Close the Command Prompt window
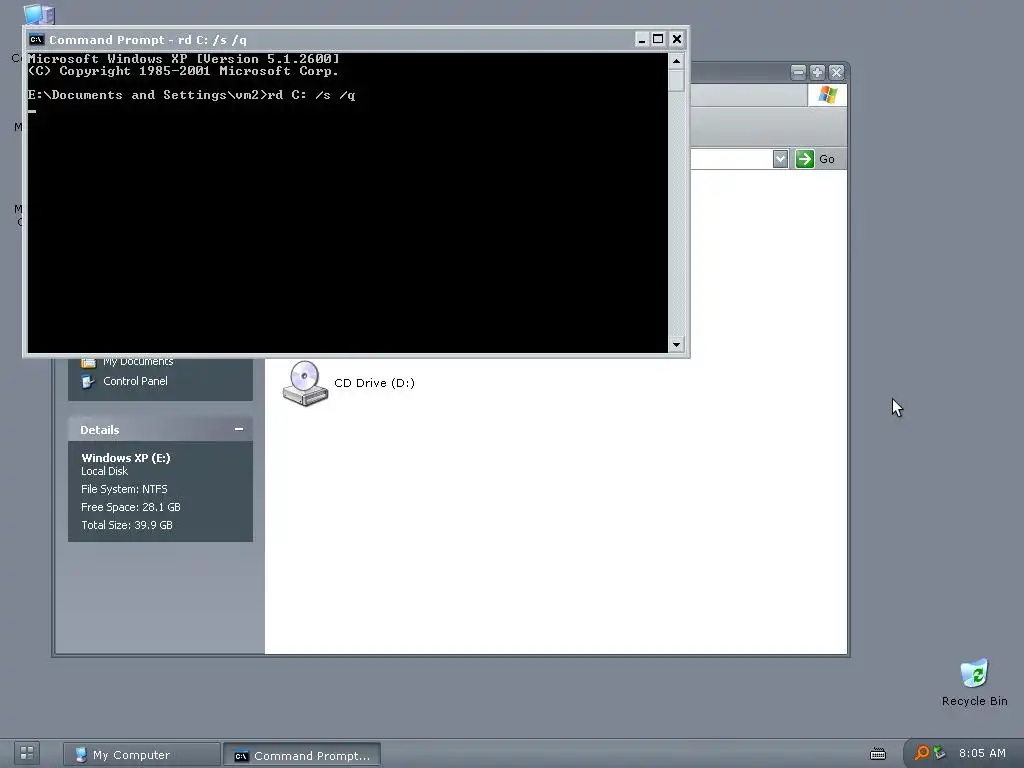1024x768 pixels. point(677,39)
